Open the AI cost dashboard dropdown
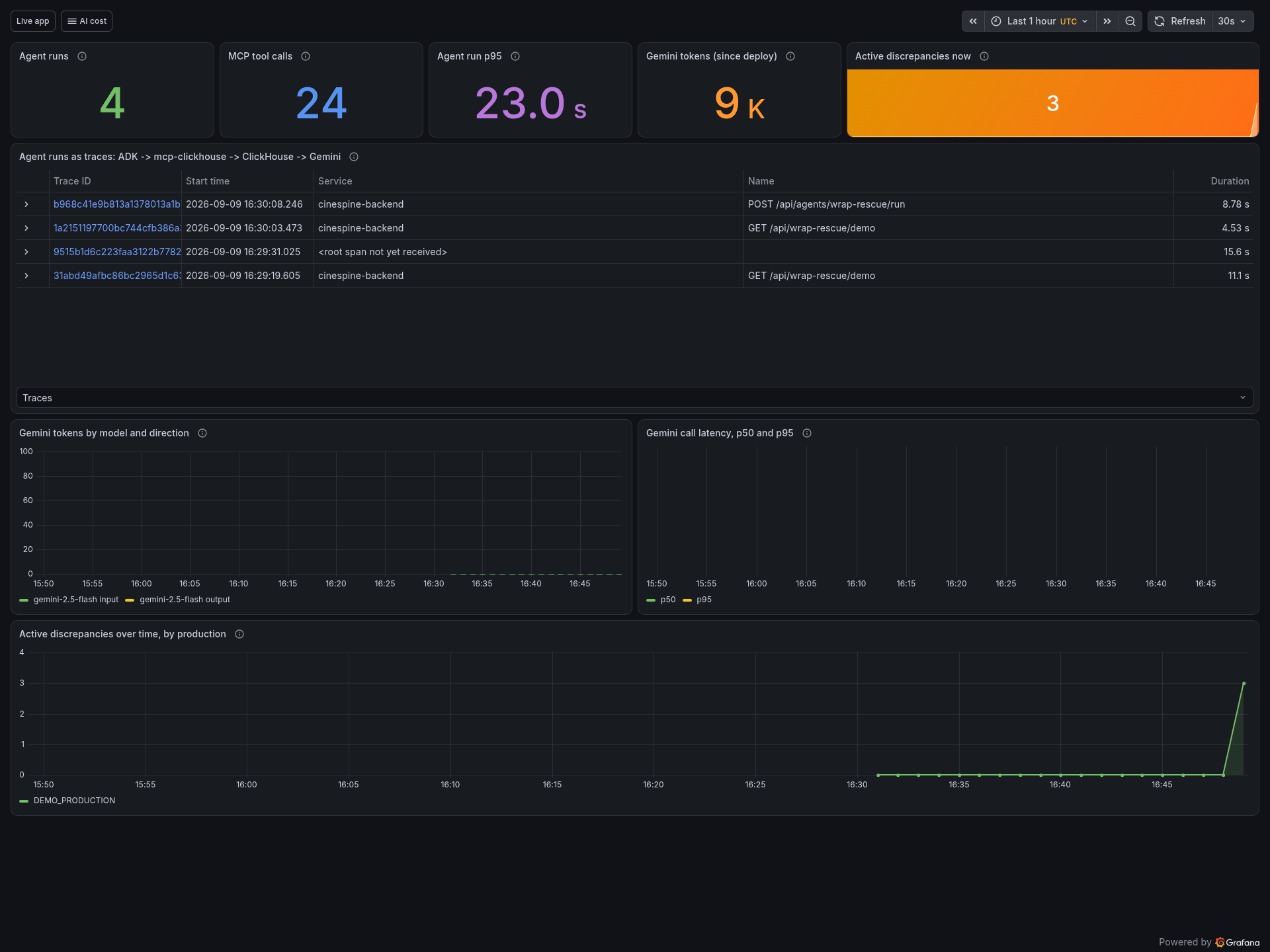Viewport: 1270px width, 952px height. point(87,21)
